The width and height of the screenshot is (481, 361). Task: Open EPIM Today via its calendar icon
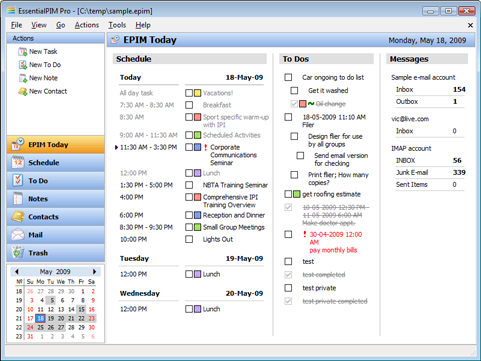tap(18, 144)
